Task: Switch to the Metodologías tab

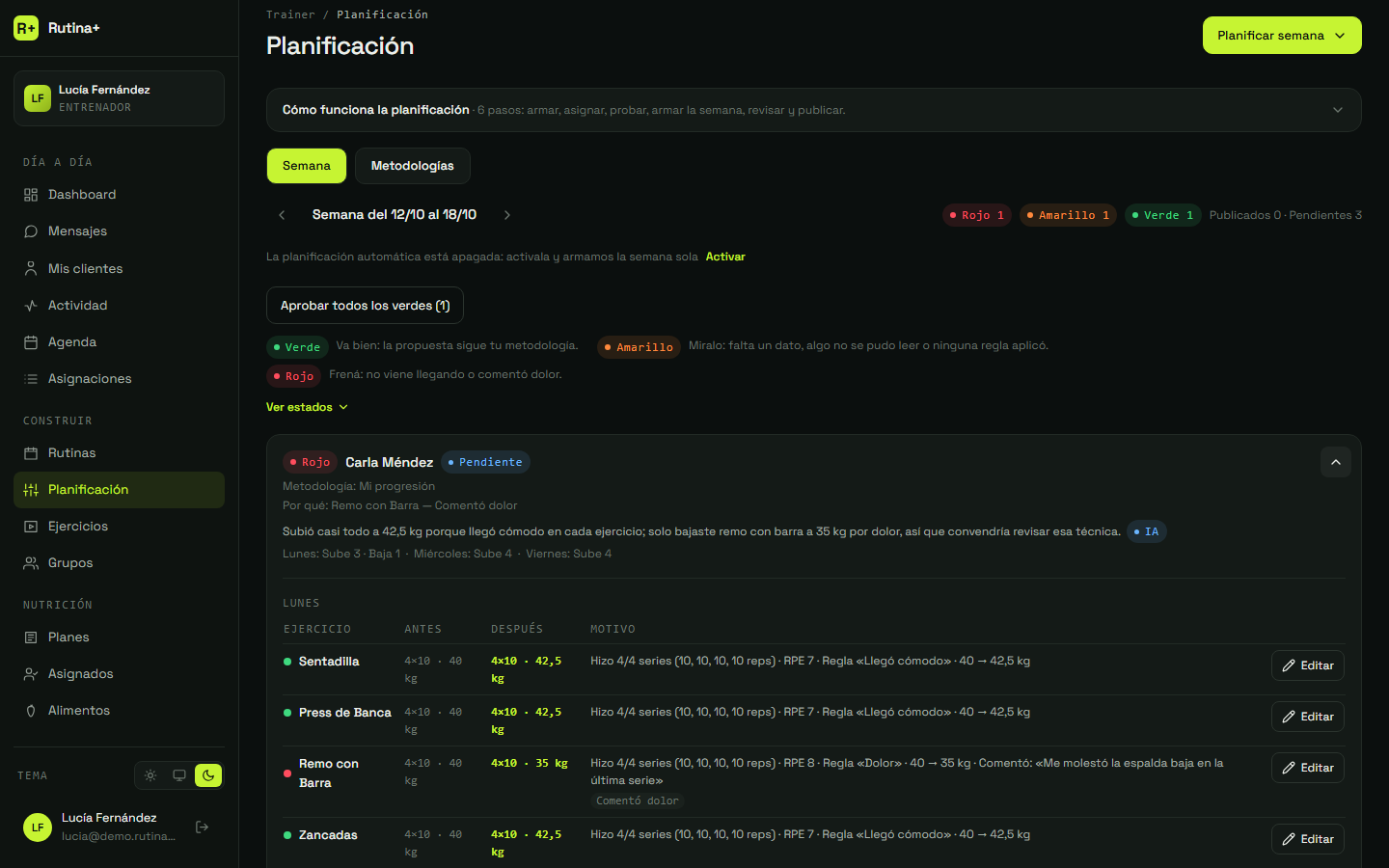Action: click(x=413, y=166)
